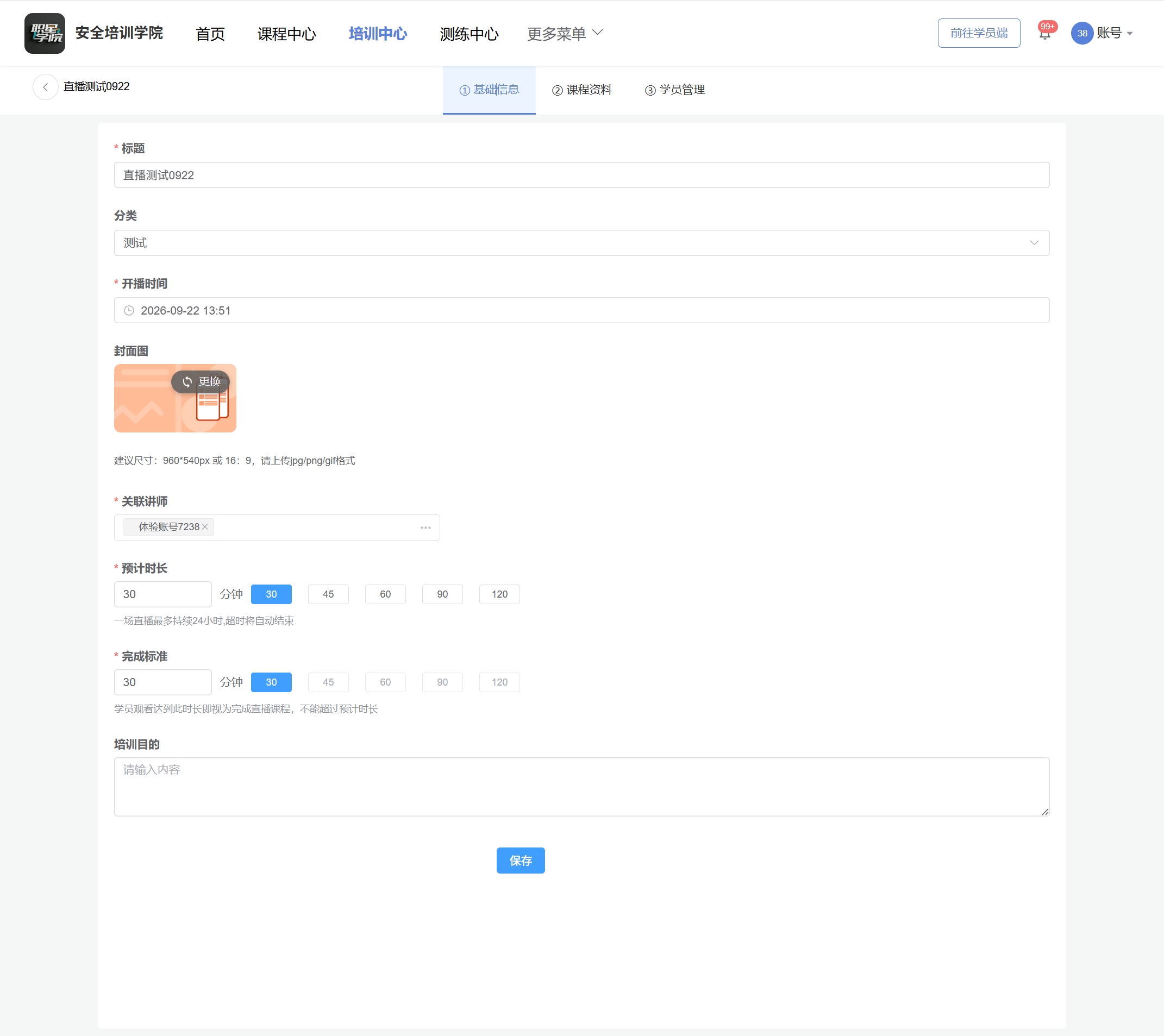Click the 培训目的 text area
Screen dimensions: 1164x1036
click(581, 787)
